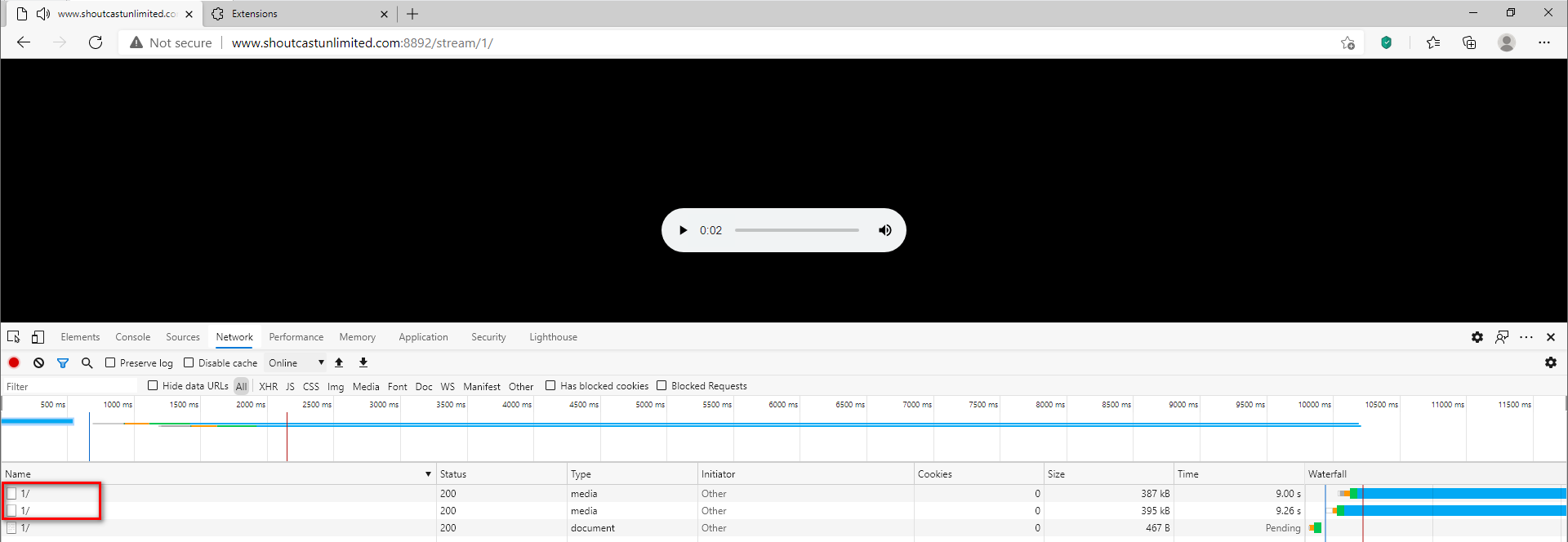Export HAR file with download arrow
The height and width of the screenshot is (542, 1568).
point(363,362)
